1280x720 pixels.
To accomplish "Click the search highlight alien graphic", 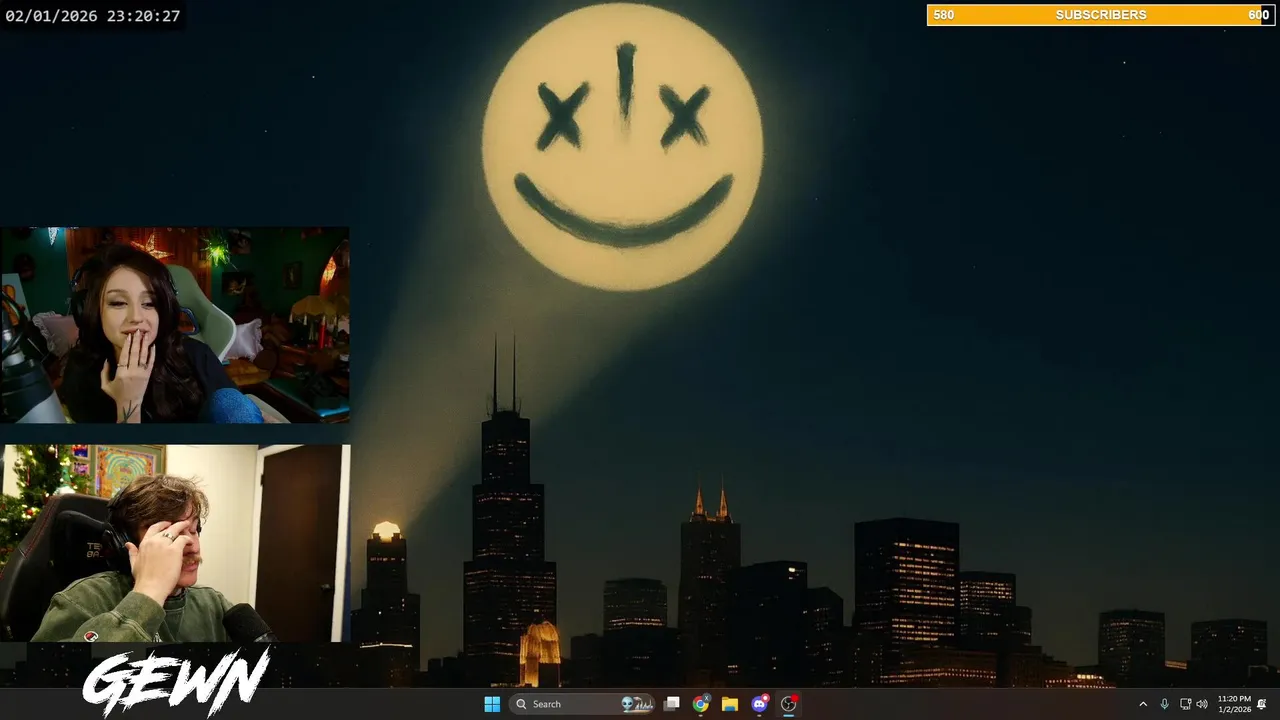I will coord(637,704).
